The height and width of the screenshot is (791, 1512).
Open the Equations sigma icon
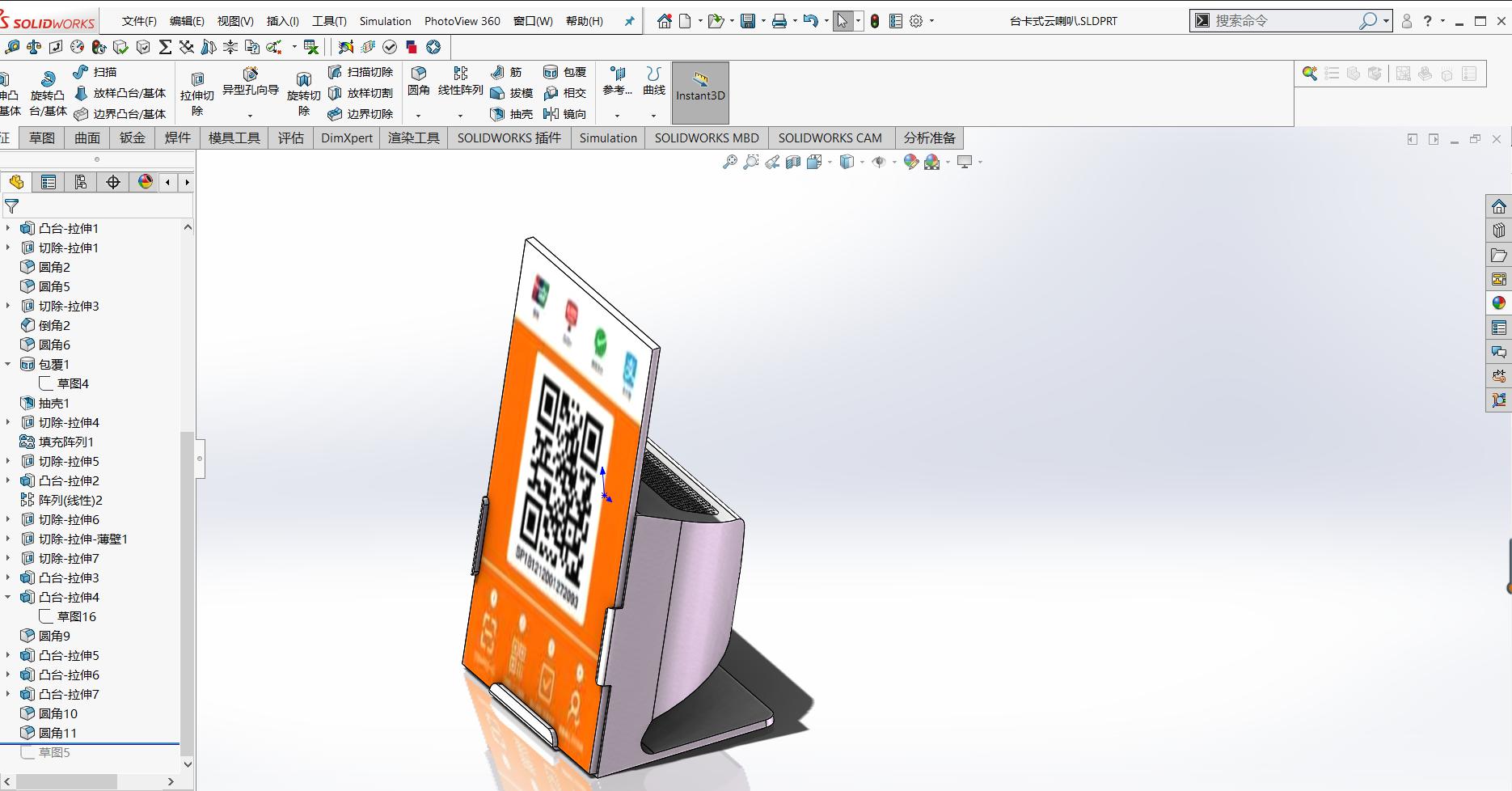point(165,47)
